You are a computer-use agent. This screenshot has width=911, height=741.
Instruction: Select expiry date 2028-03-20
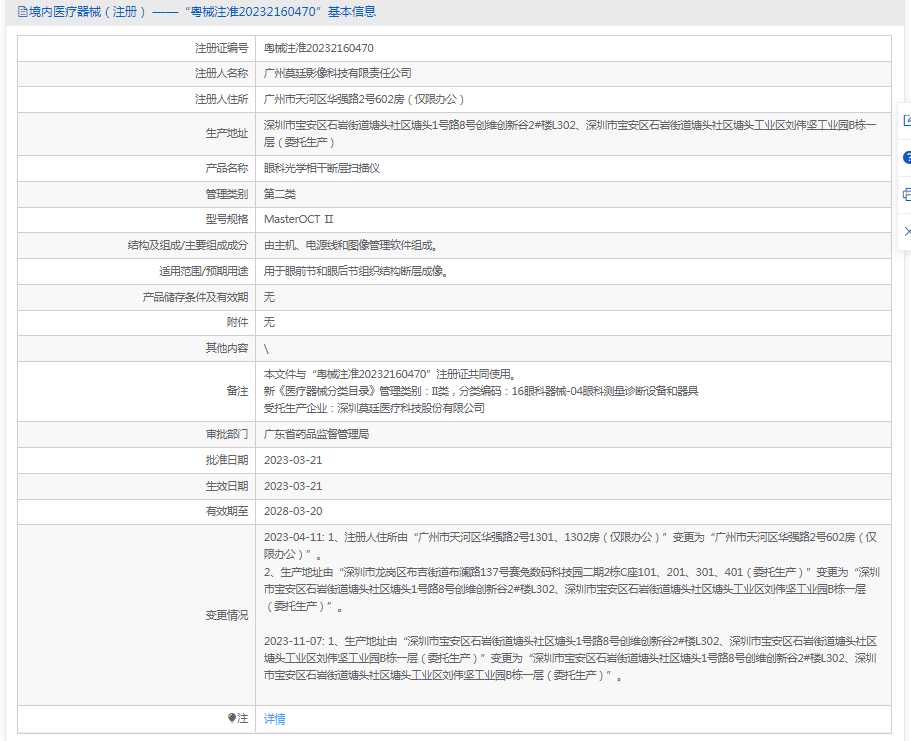click(293, 511)
